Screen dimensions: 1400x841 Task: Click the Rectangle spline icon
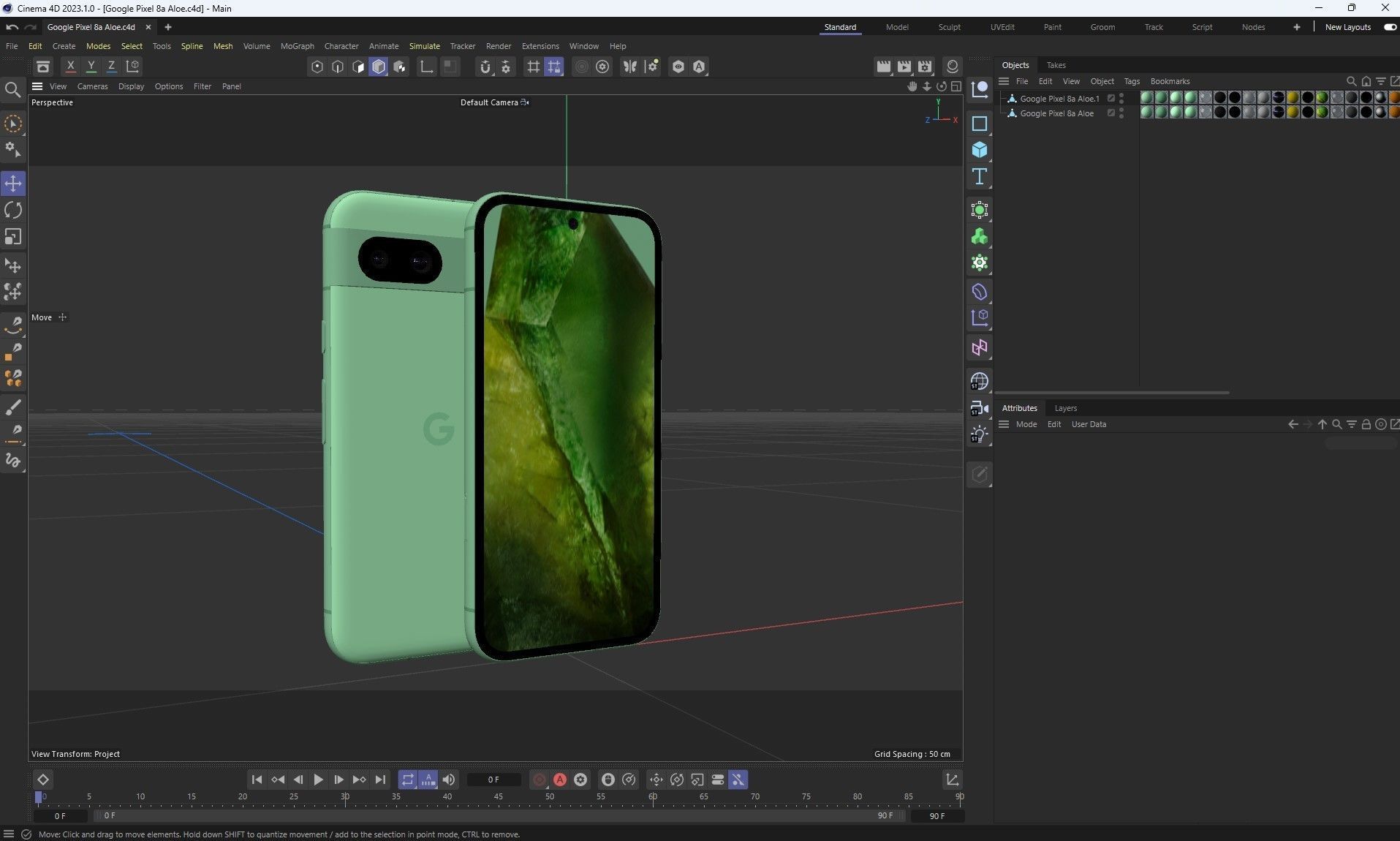[980, 124]
